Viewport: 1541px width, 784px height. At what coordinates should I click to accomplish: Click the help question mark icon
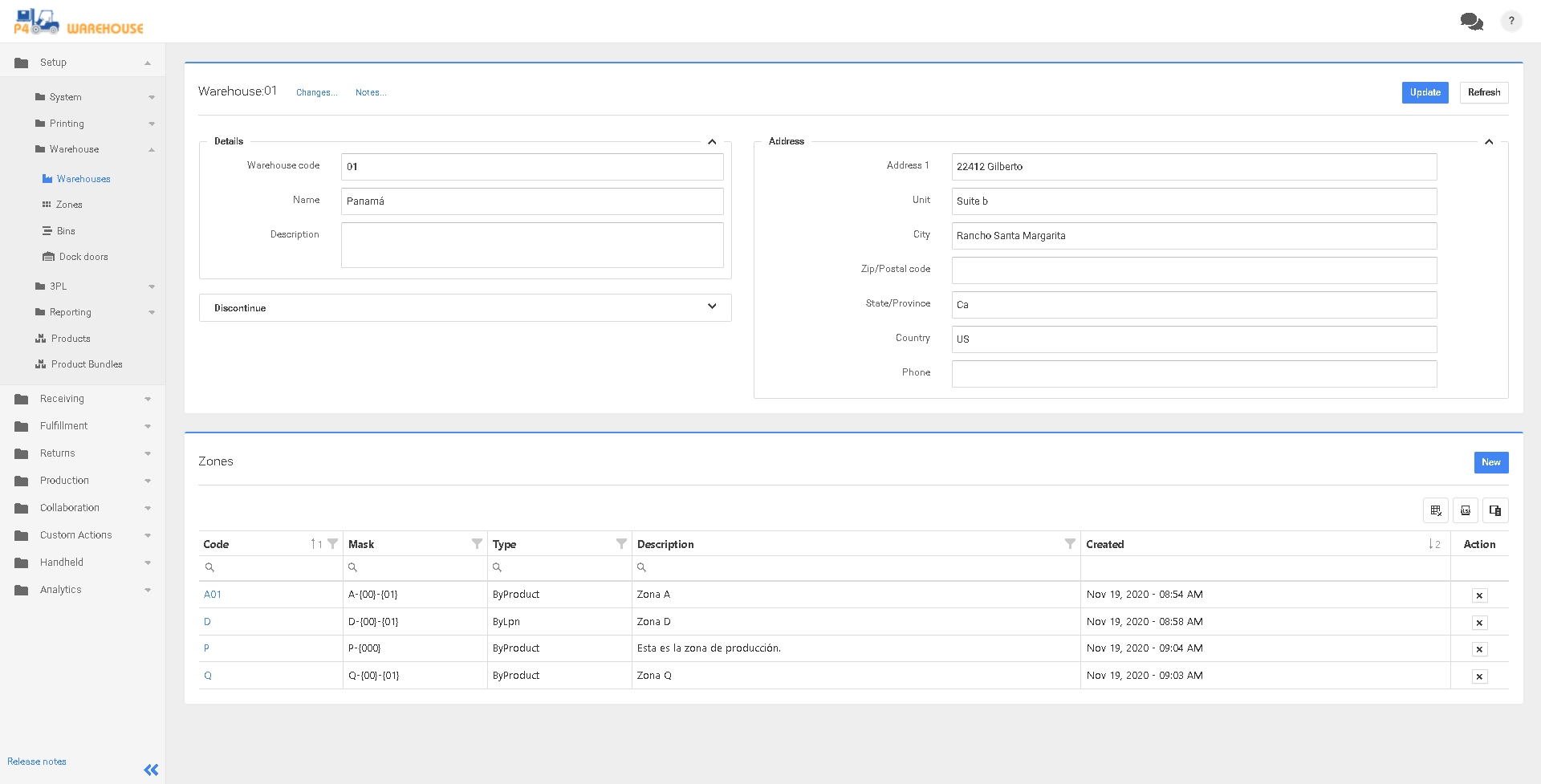[1511, 22]
